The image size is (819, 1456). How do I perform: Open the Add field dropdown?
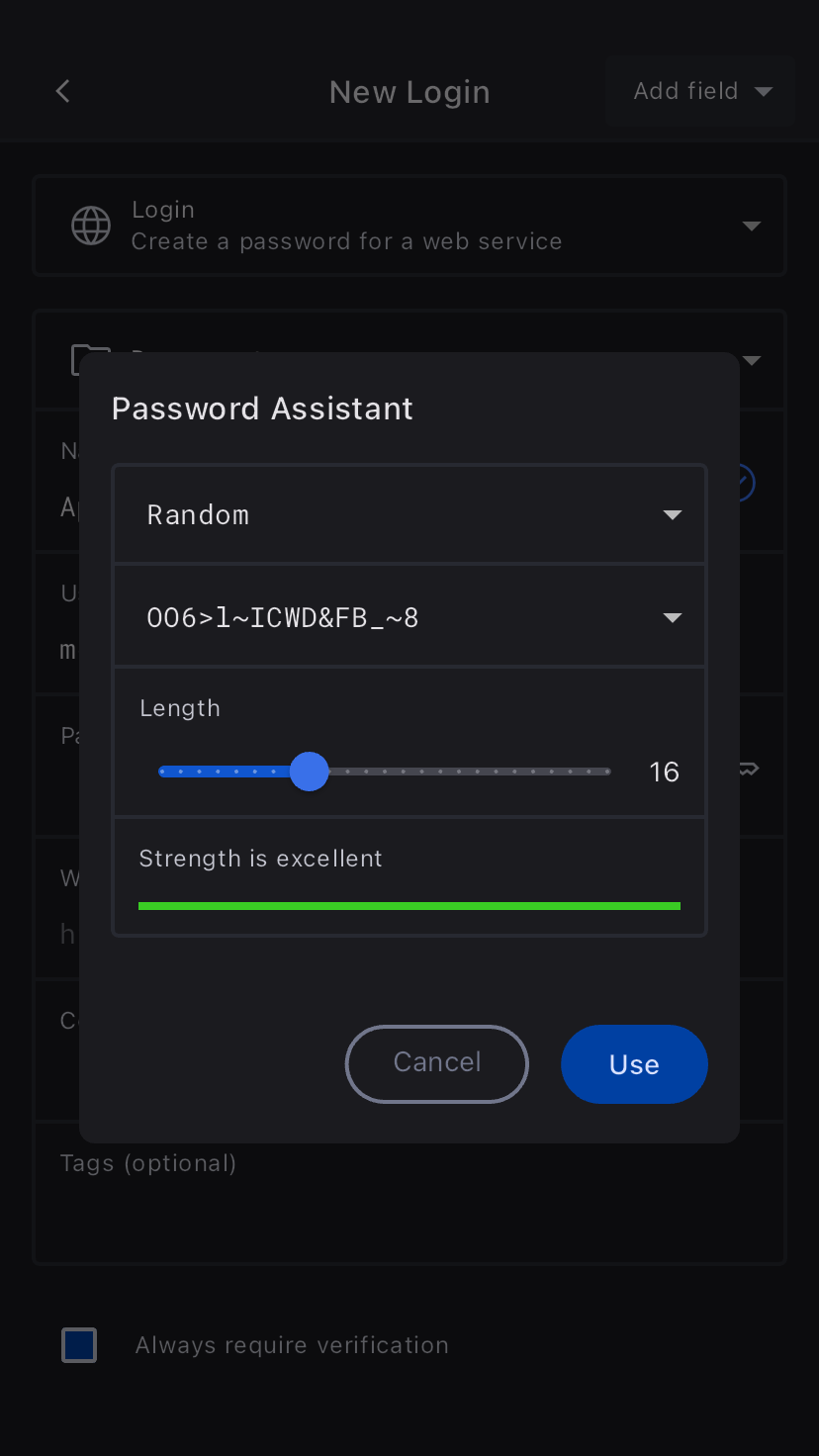click(x=702, y=92)
